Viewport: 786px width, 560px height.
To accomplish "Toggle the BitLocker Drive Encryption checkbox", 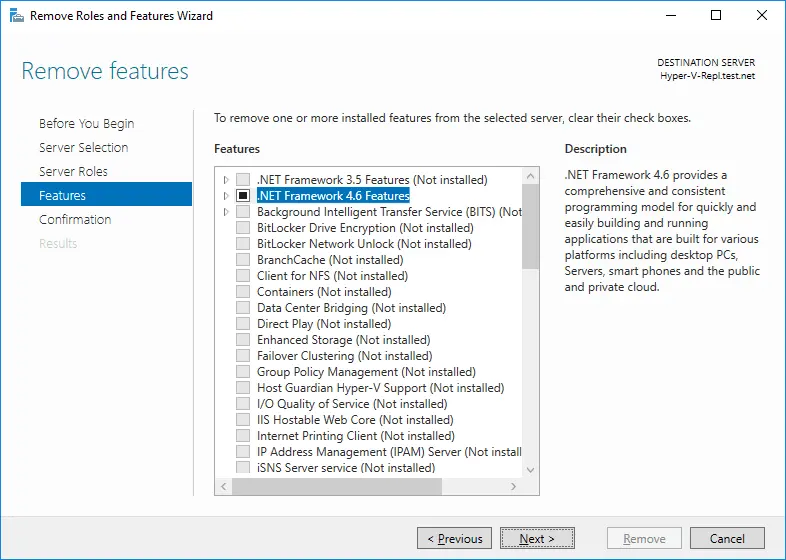I will (243, 228).
